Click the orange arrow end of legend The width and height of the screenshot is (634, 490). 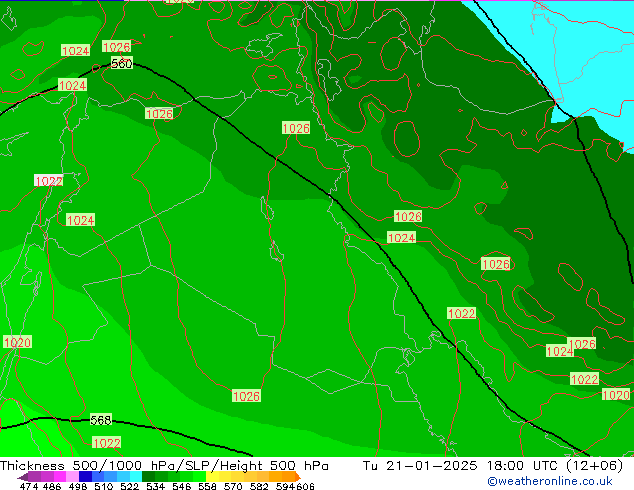(298, 477)
